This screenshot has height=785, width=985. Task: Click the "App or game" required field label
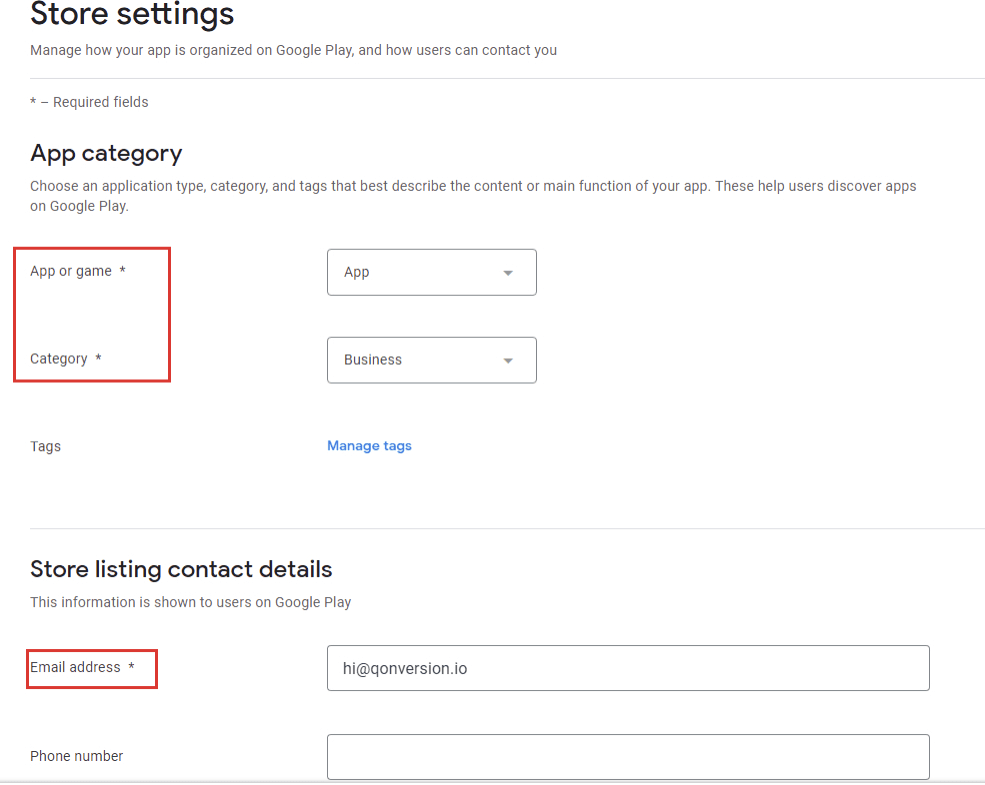coord(72,270)
